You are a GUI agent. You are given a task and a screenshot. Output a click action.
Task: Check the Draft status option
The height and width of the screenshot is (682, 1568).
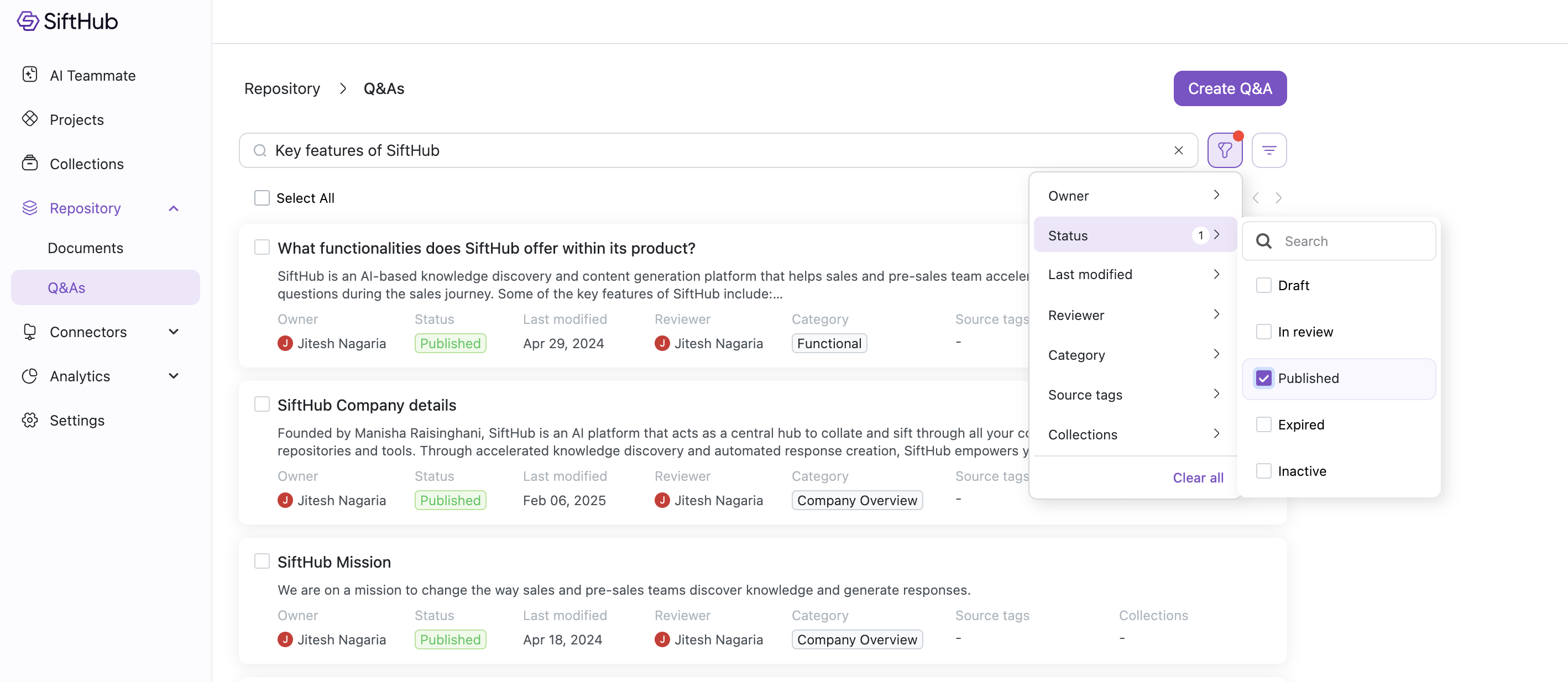(x=1264, y=285)
